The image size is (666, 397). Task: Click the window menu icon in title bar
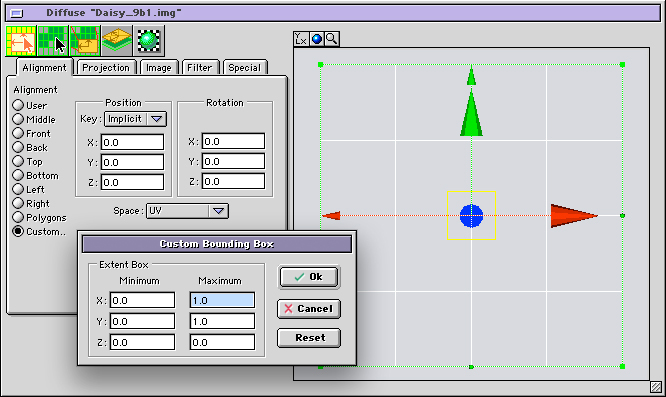17,13
